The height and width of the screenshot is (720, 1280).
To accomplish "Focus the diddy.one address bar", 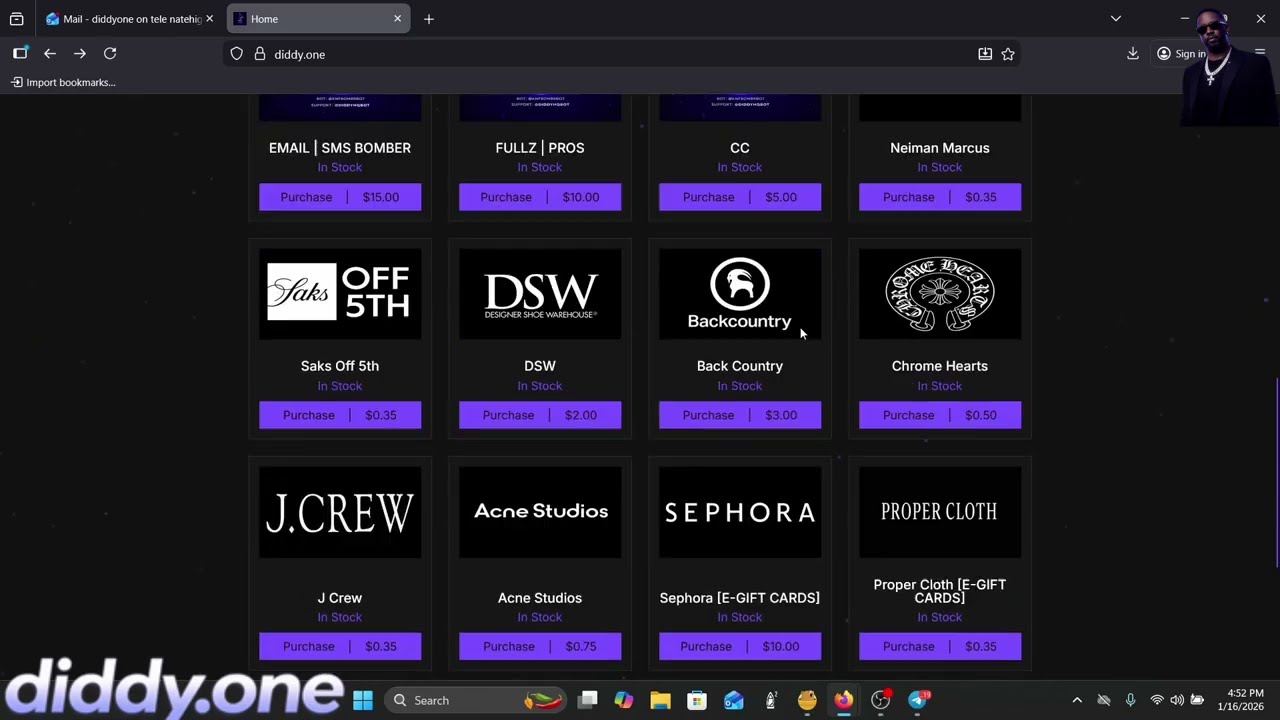I will (x=620, y=54).
